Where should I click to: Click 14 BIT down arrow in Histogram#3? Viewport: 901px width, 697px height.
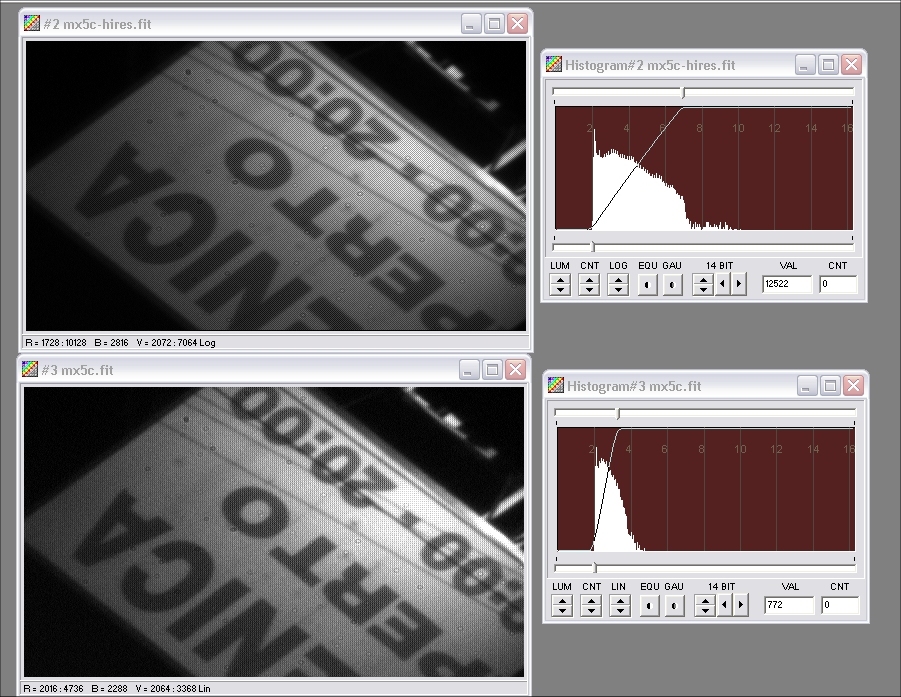tap(705, 611)
